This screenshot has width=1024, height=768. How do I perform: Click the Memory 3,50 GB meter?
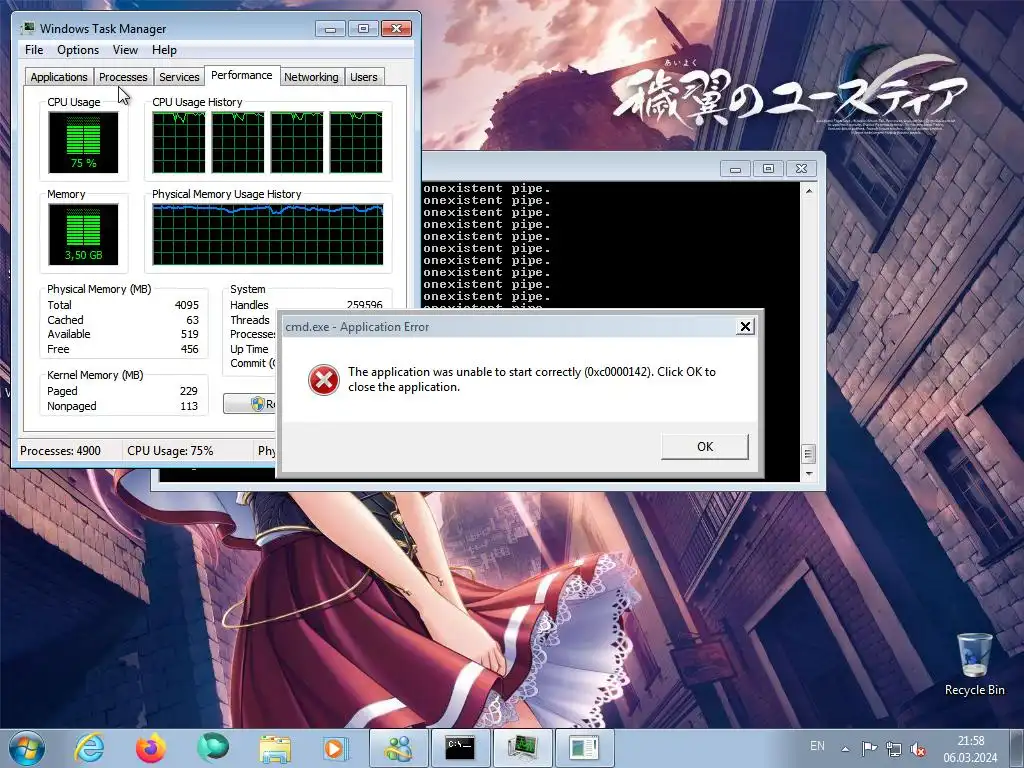pyautogui.click(x=84, y=234)
